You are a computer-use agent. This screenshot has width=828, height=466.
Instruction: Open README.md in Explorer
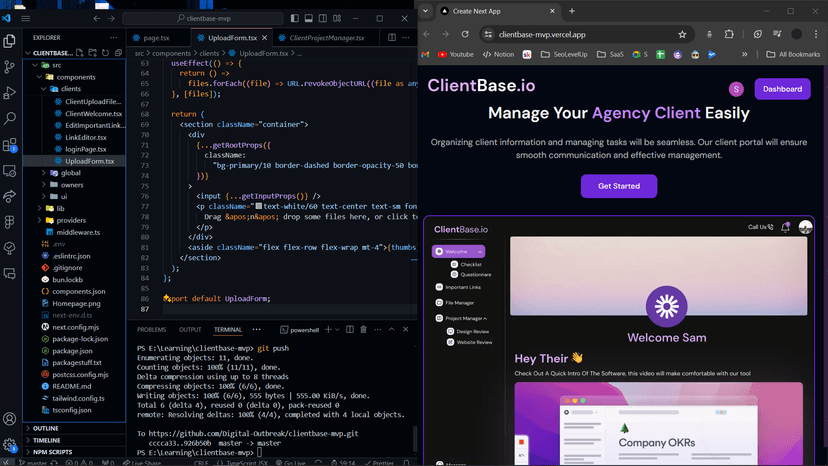pyautogui.click(x=72, y=386)
